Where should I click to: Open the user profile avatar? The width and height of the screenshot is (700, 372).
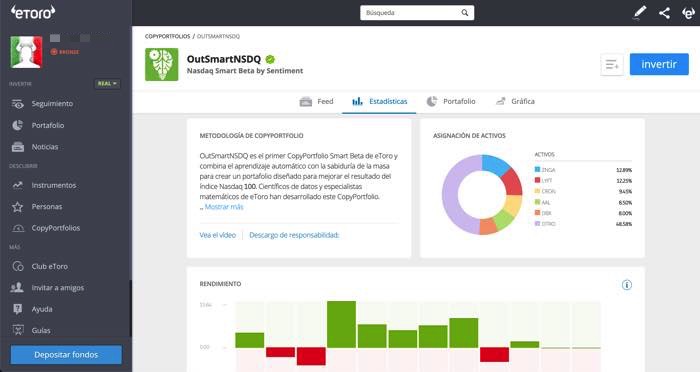26,52
